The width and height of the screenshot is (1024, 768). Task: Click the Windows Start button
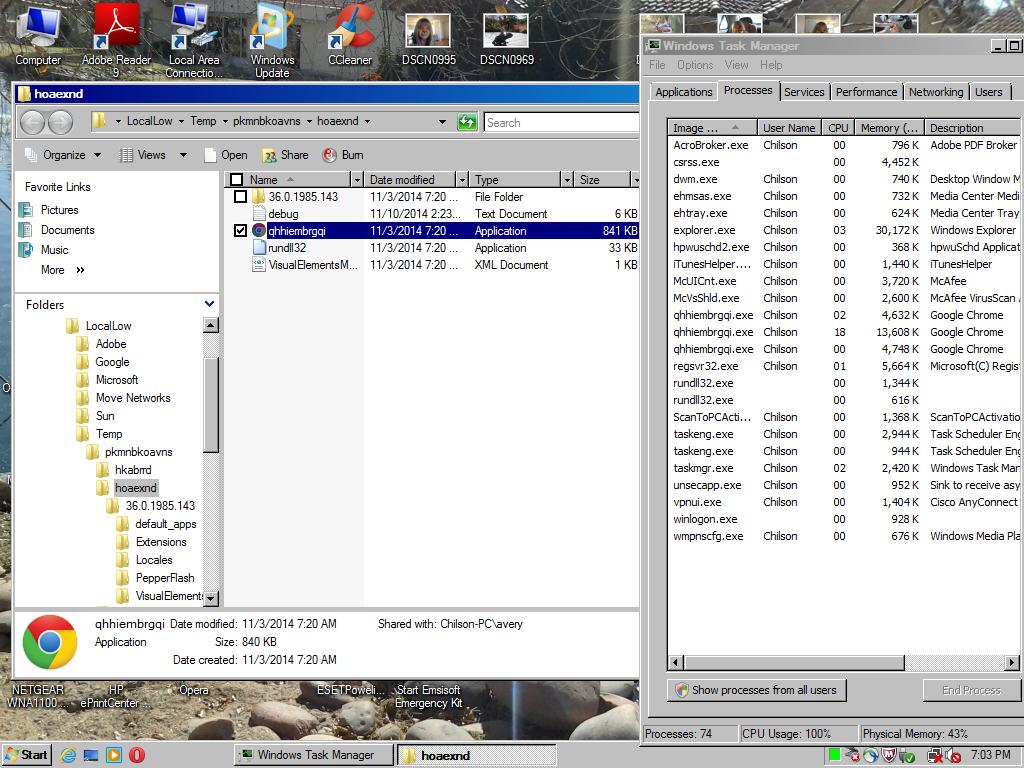pos(27,755)
